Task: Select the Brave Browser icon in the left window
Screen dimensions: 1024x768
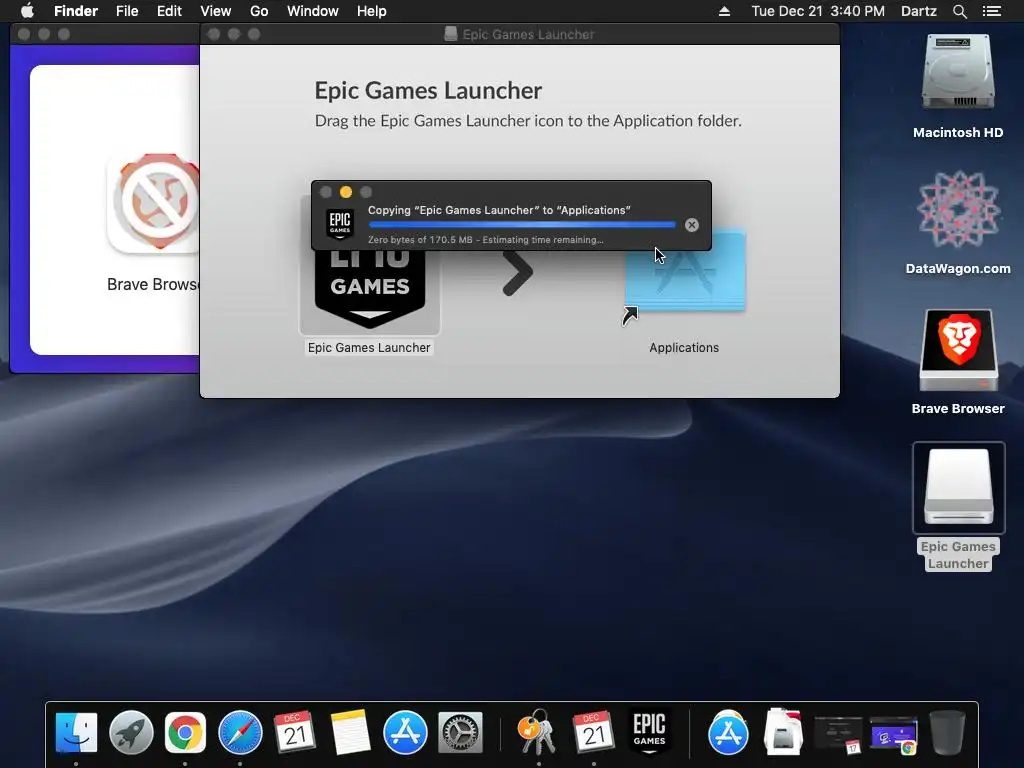Action: coord(154,204)
